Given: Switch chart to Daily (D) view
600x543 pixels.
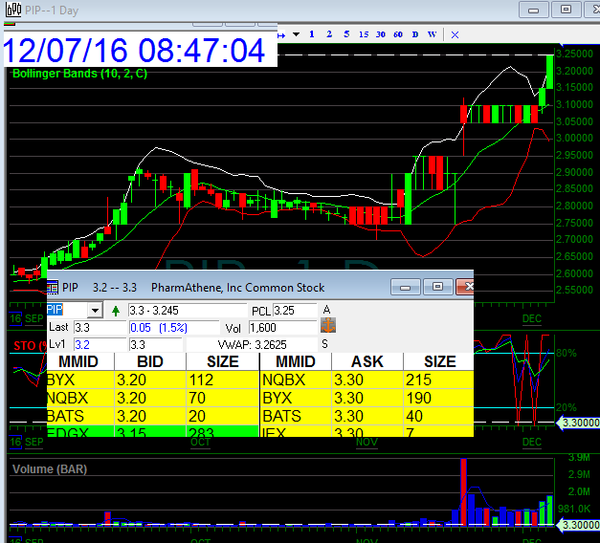Looking at the screenshot, I should pyautogui.click(x=416, y=33).
